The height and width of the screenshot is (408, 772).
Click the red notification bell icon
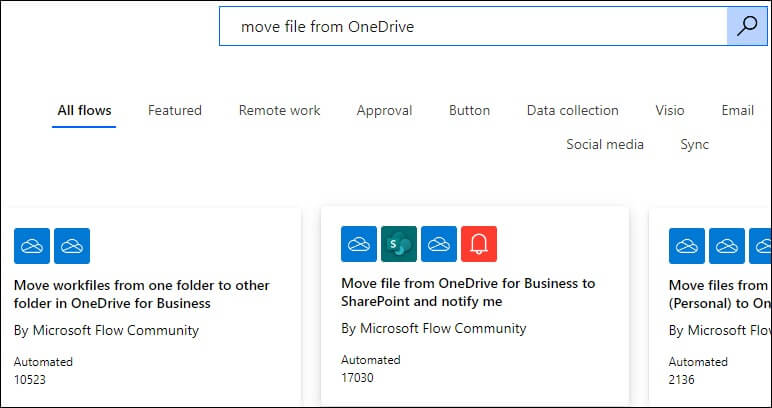(479, 244)
